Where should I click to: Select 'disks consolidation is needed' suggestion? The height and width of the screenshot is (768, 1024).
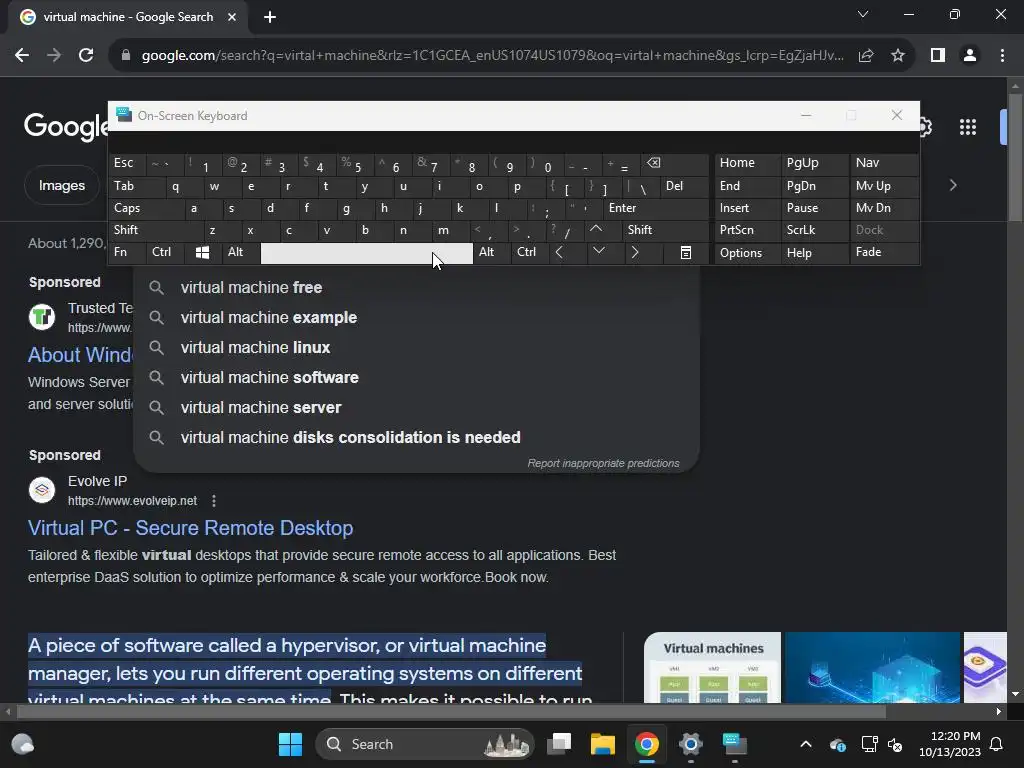click(x=417, y=438)
